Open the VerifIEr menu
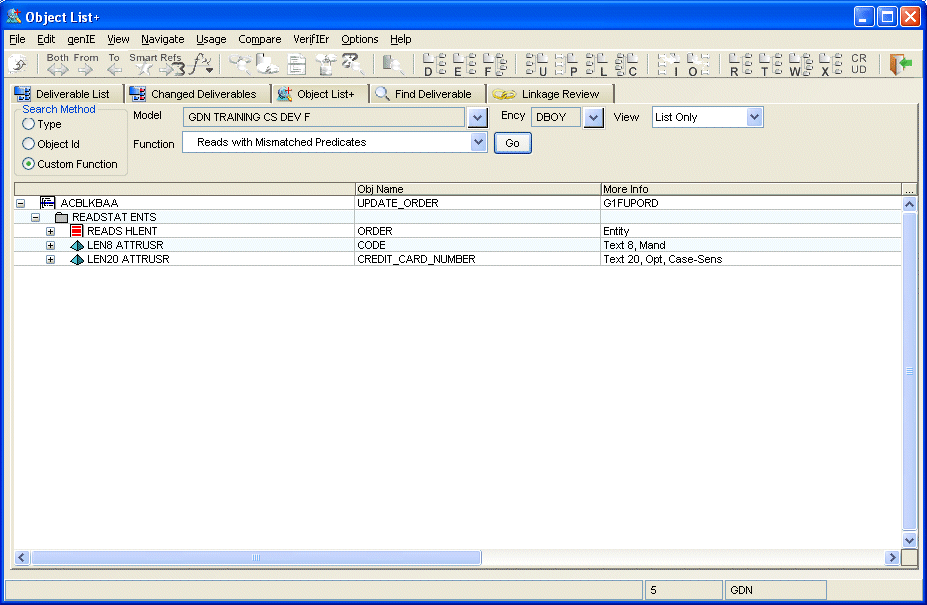 click(x=310, y=39)
